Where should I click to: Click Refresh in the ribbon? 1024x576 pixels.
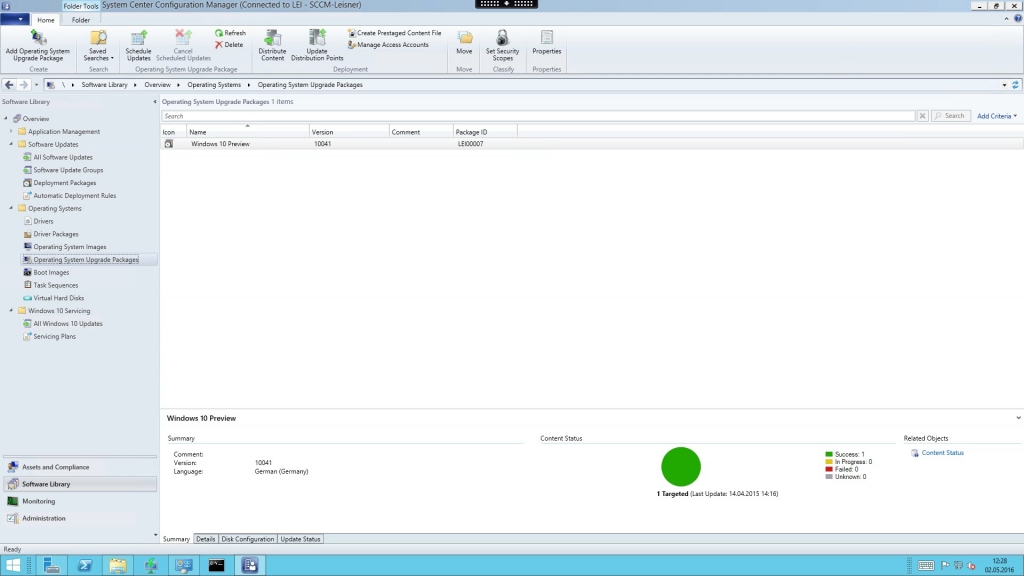coord(231,33)
